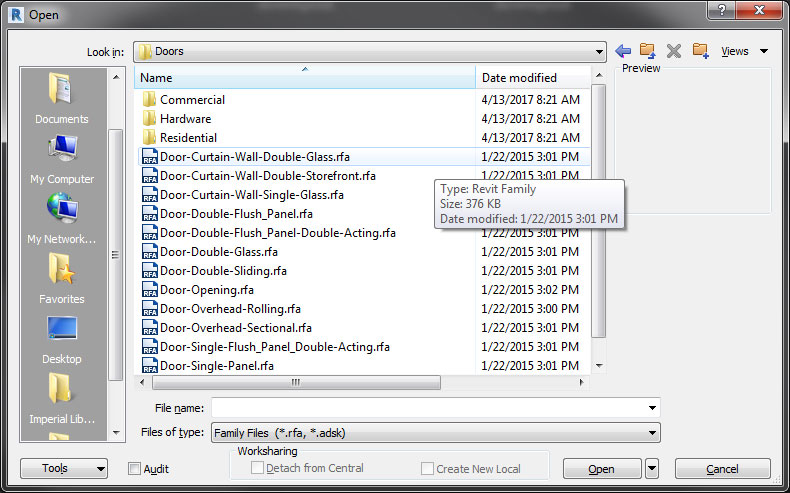Click the Residential folder icon

[x=149, y=137]
